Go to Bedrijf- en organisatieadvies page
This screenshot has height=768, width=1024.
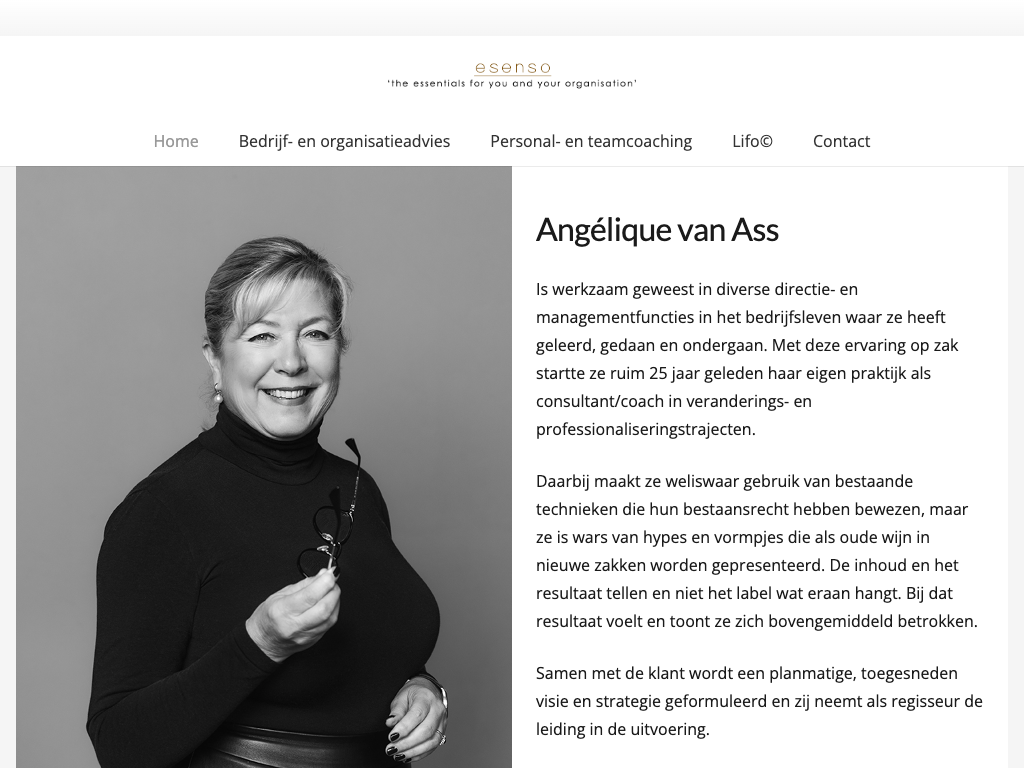coord(344,141)
